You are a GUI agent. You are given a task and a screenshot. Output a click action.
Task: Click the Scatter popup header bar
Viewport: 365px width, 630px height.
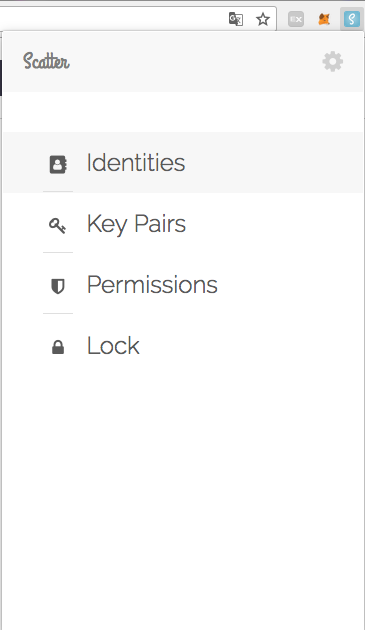pyautogui.click(x=183, y=61)
